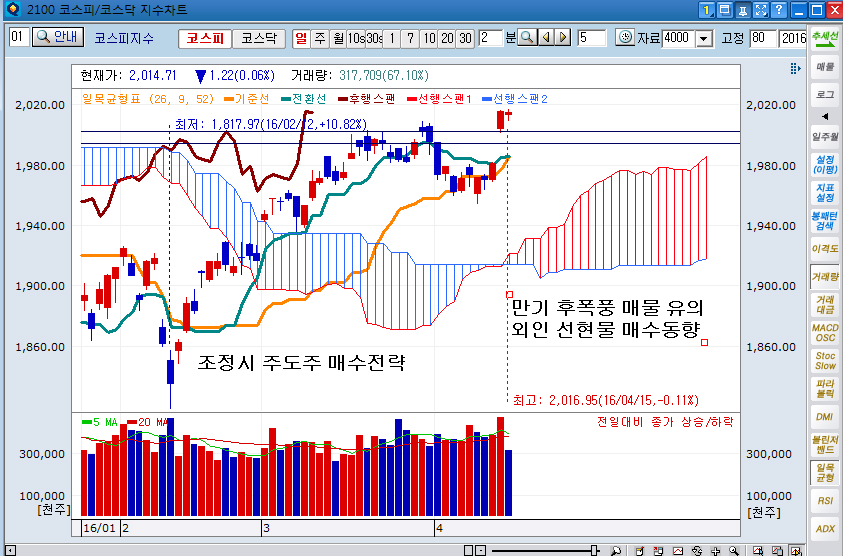843x556 pixels.
Task: Click the magnifier icon right of the slider
Action: pos(616,549)
